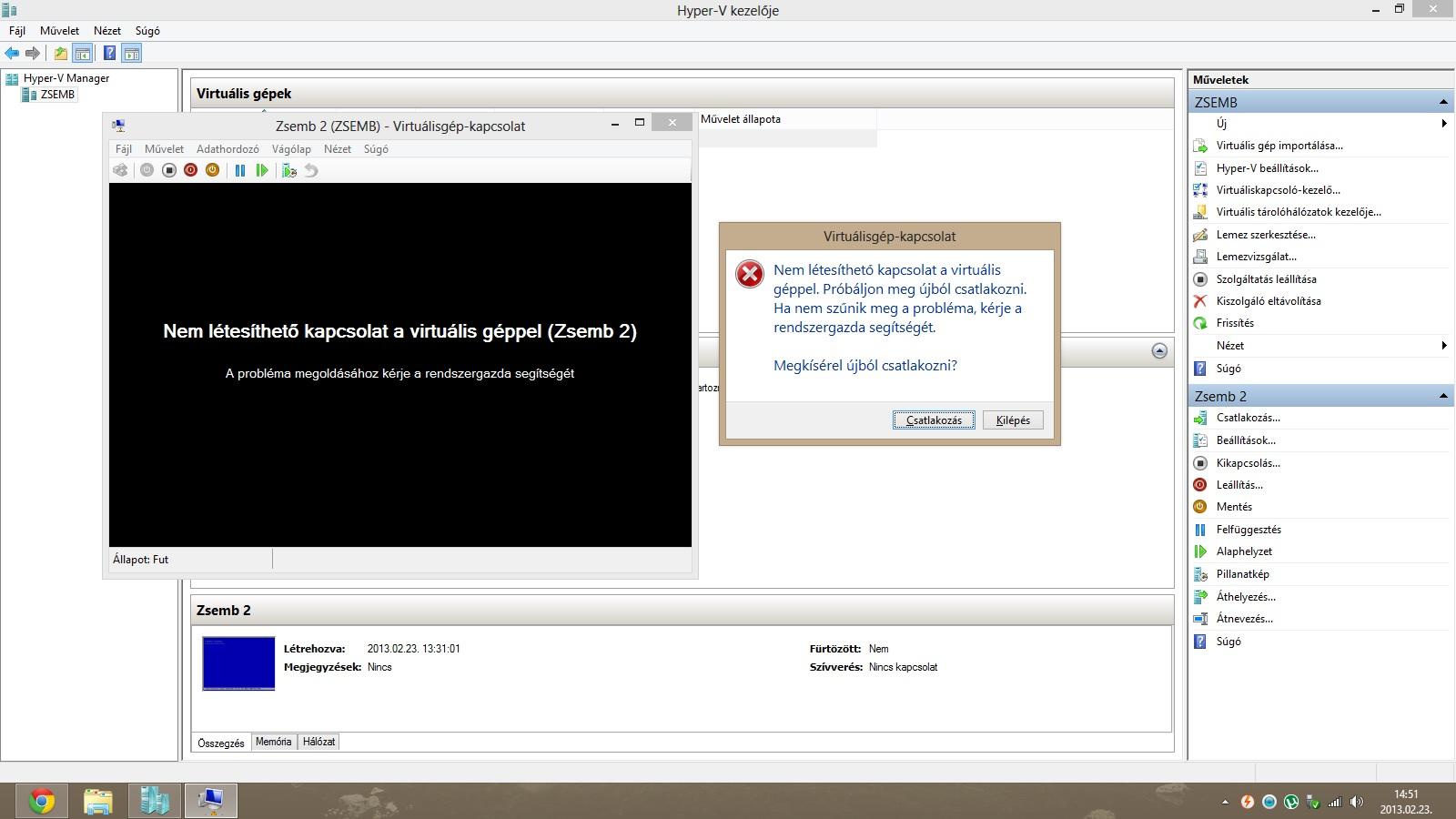
Task: Open Google Chrome from taskbar
Action: click(41, 801)
